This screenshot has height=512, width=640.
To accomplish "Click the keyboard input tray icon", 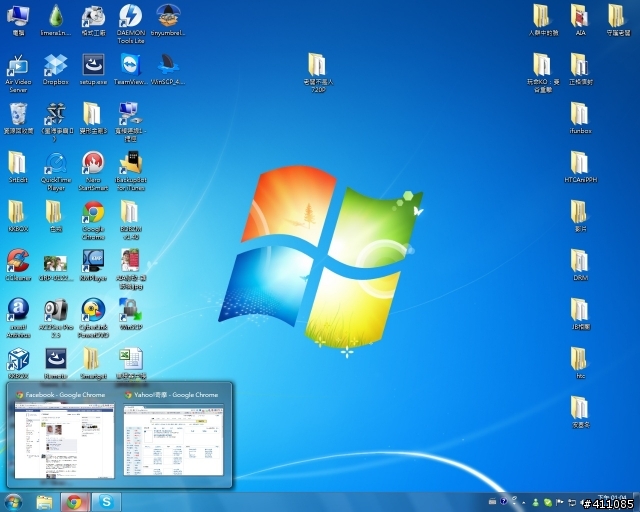I will pyautogui.click(x=492, y=501).
